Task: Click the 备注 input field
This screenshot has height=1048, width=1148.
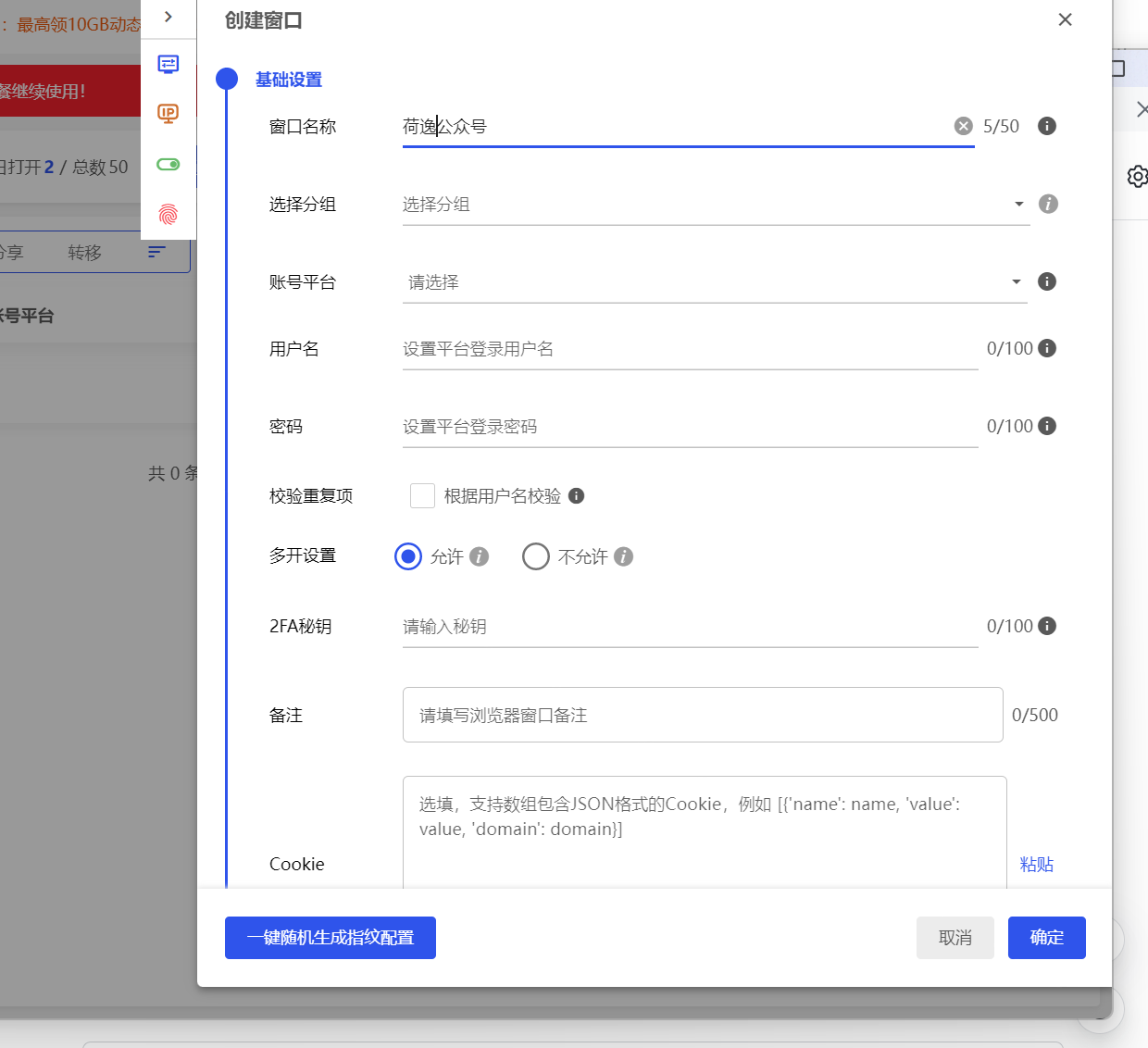Action: [702, 715]
